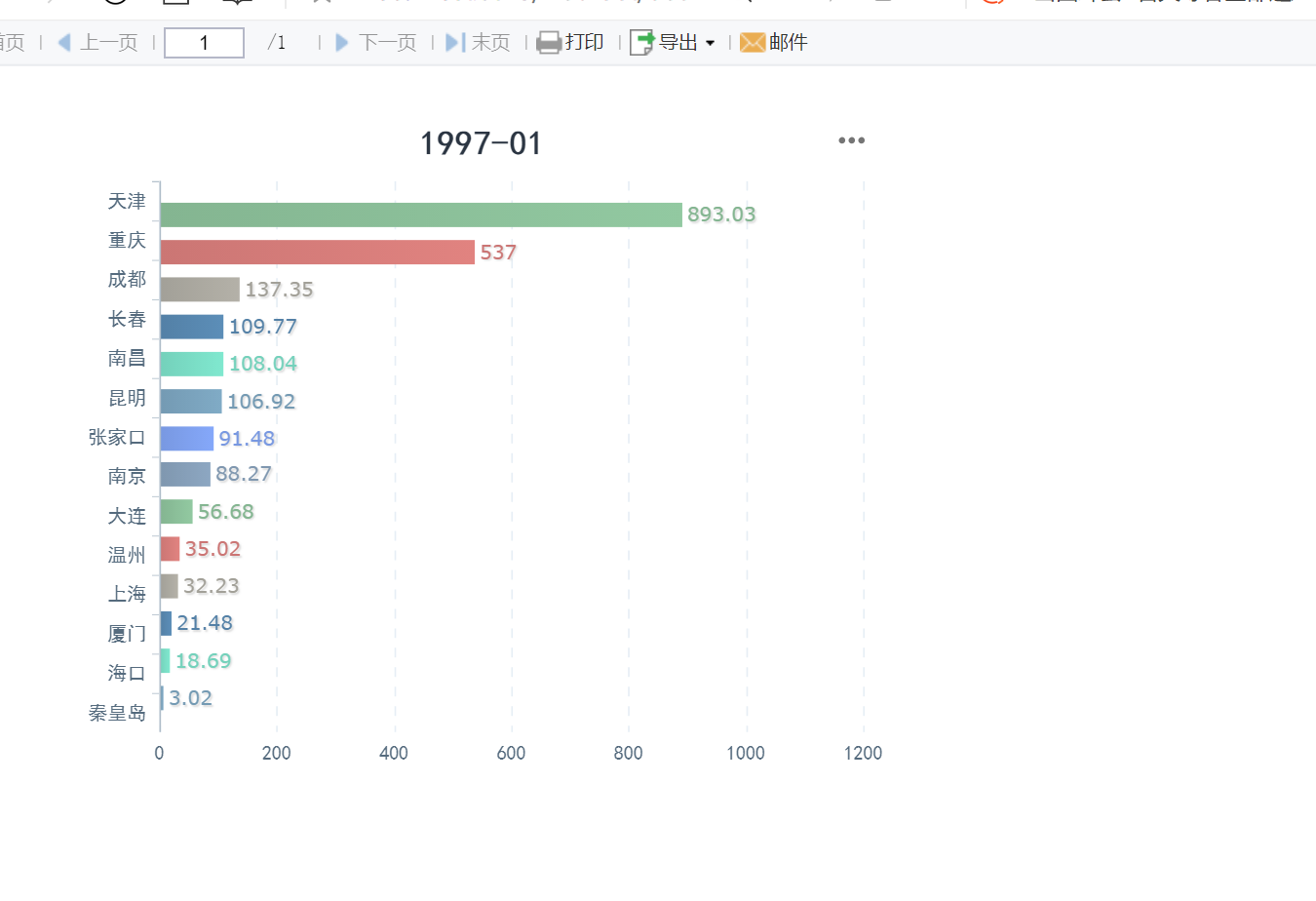Click the value label 32.23
The width and height of the screenshot is (1316, 901).
pos(212,586)
